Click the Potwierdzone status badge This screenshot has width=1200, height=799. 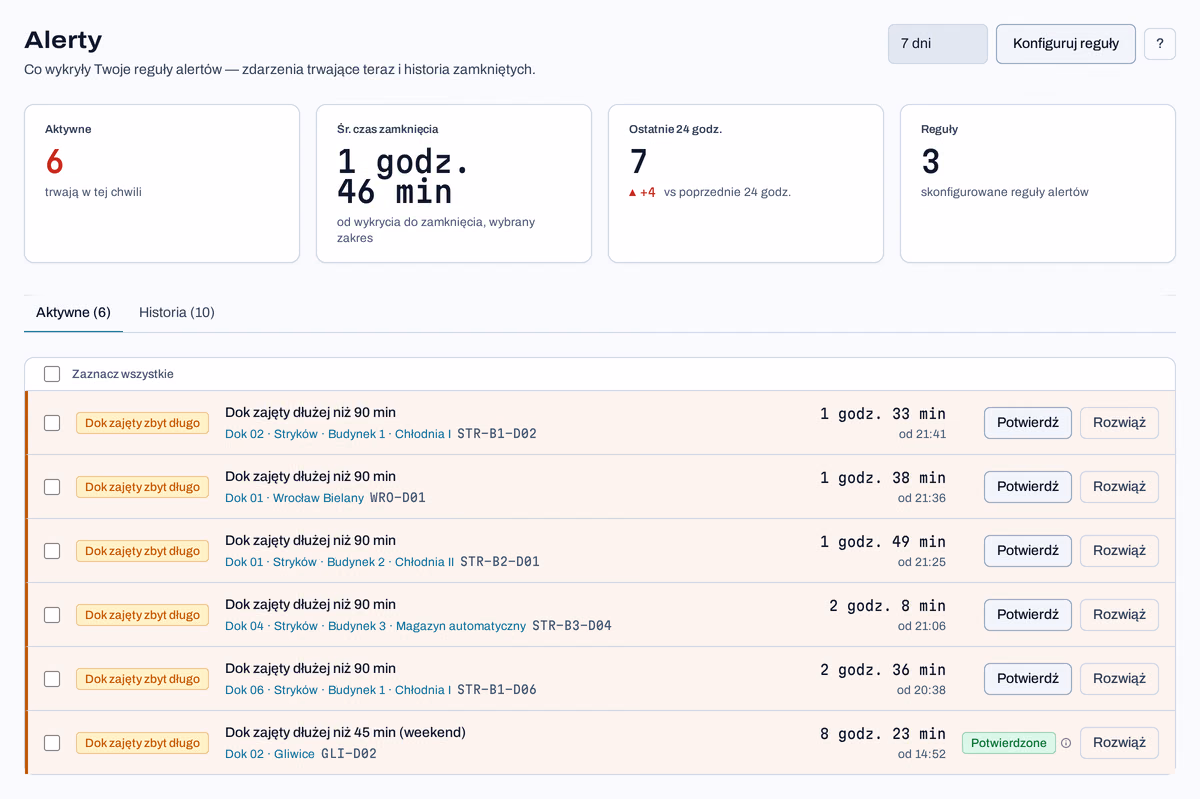tap(1009, 743)
